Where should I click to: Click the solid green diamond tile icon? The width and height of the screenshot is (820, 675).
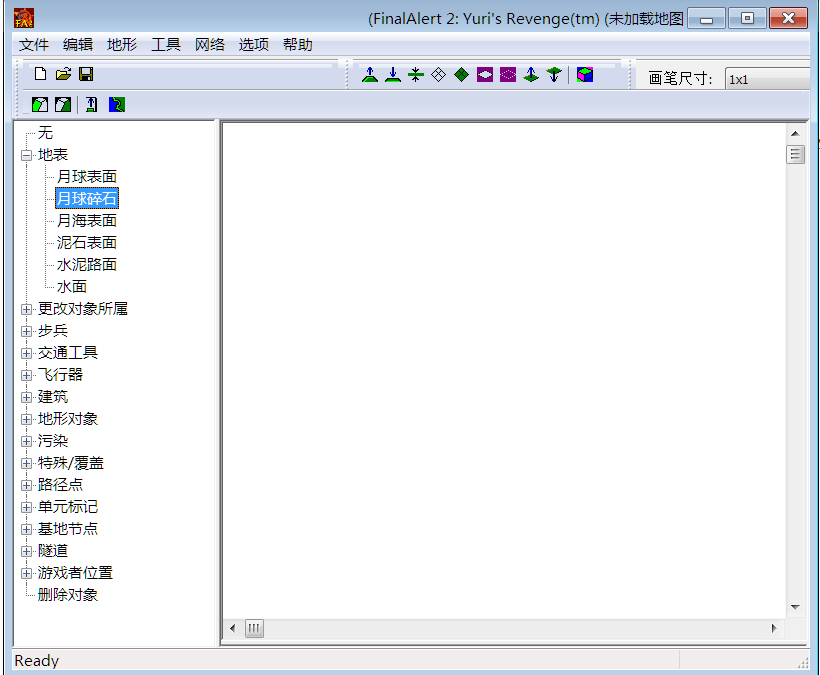462,75
